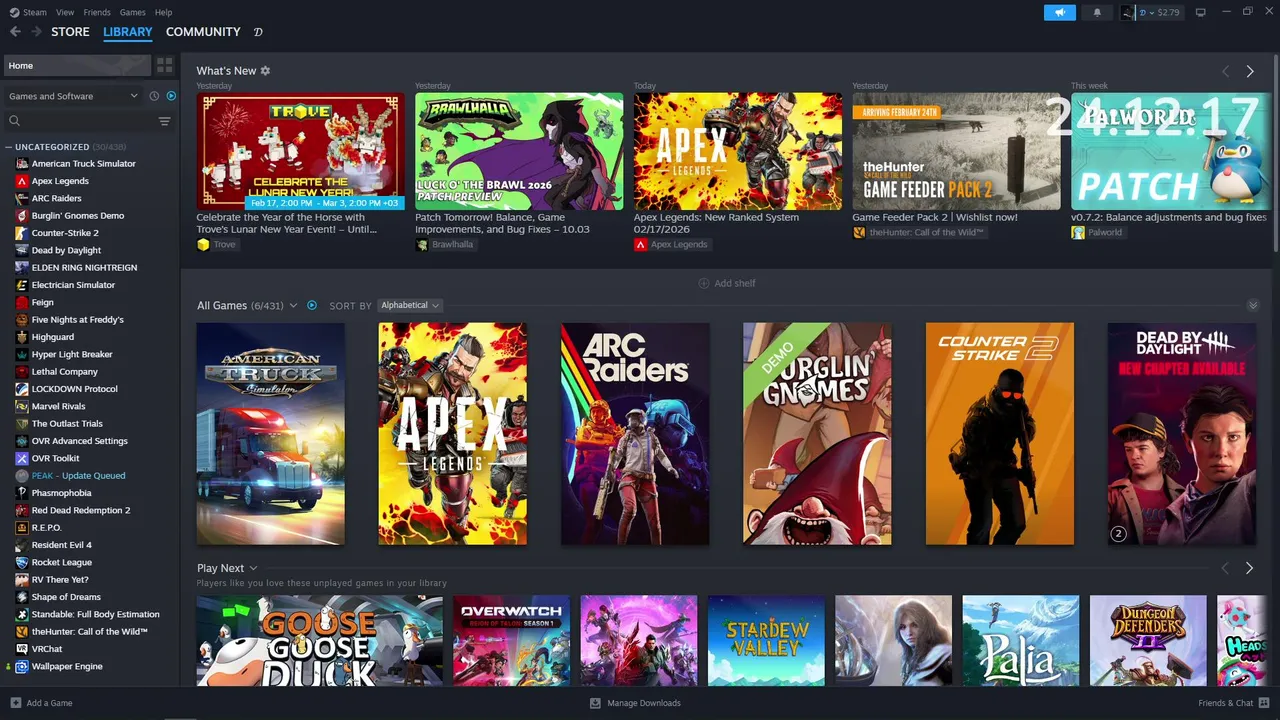Image resolution: width=1280 pixels, height=720 pixels.
Task: Open the notifications bell
Action: [x=1097, y=12]
